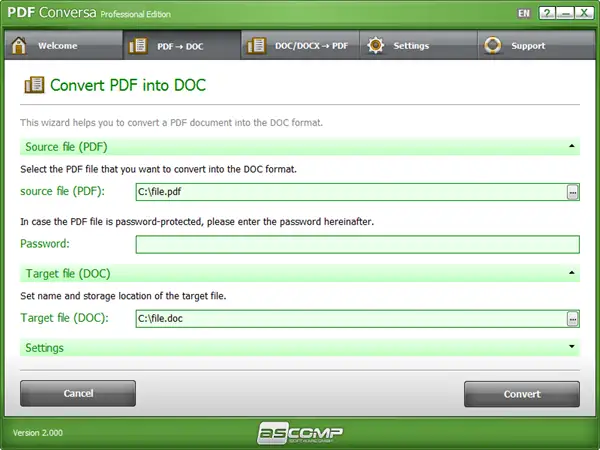The height and width of the screenshot is (450, 600).
Task: Browse for the target DOC file location
Action: tap(572, 319)
